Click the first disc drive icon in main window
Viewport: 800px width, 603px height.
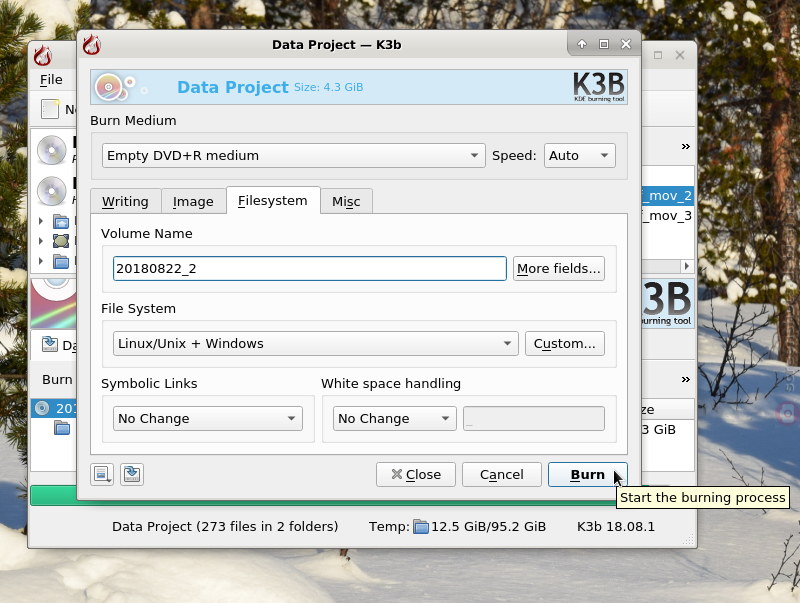click(52, 150)
